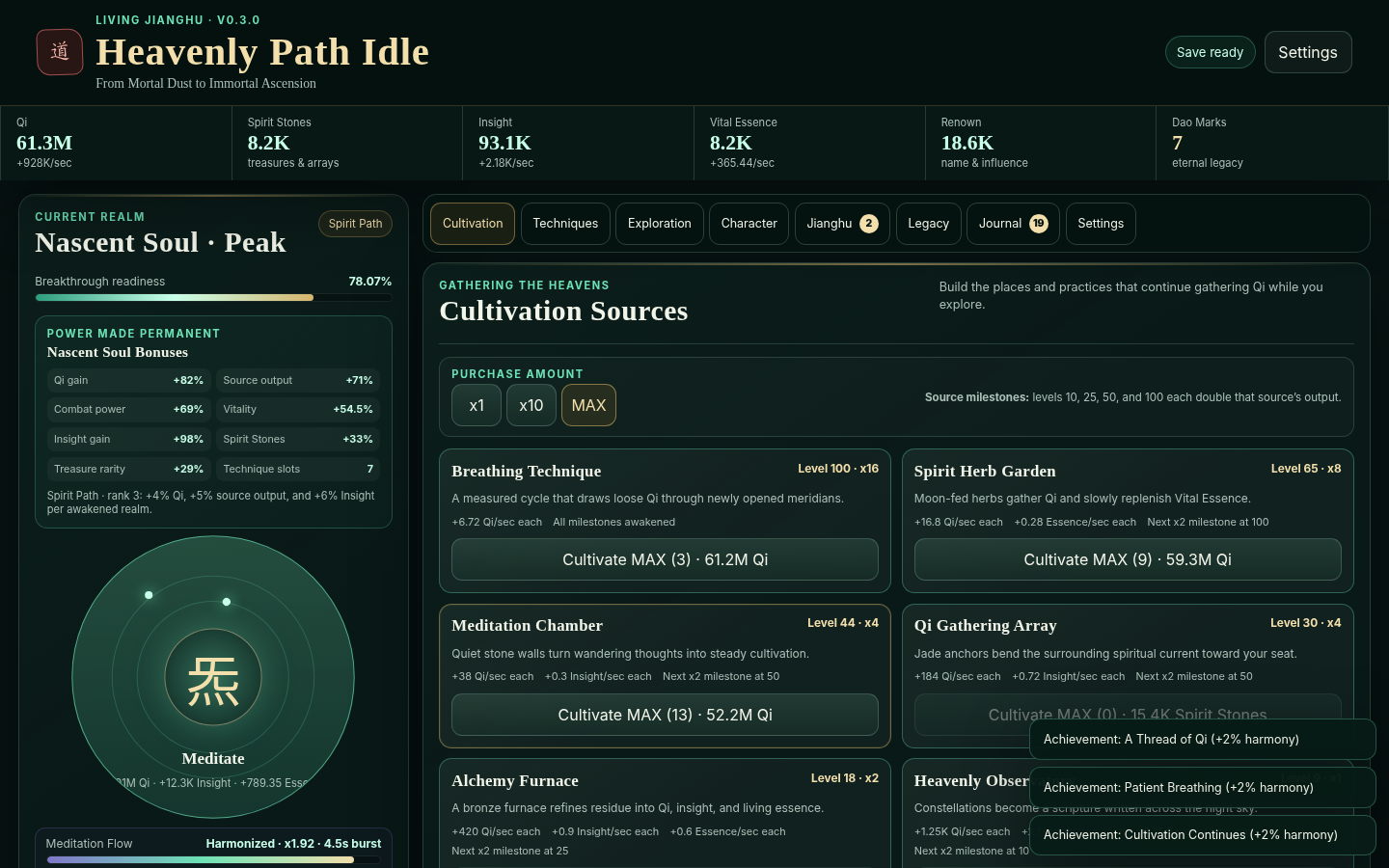Dismiss the A Thread of Qi achievement
Viewport: 1389px width, 868px height.
pyautogui.click(x=1202, y=740)
